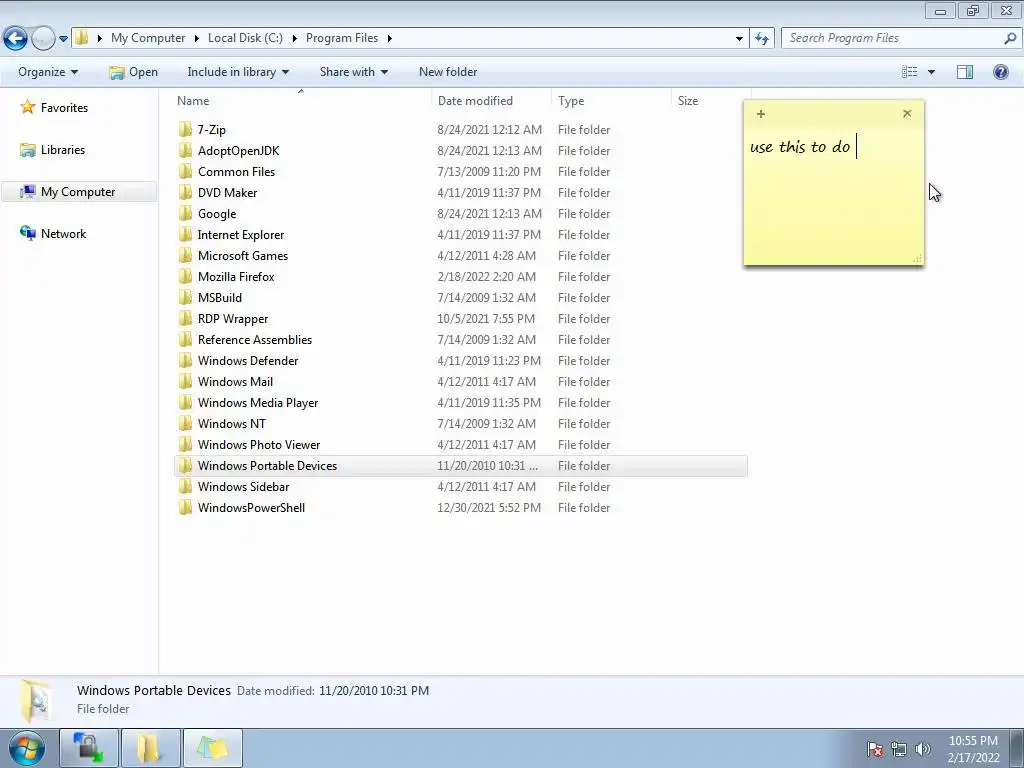Expand arrow after Local Disk (C:) breadcrumb

pos(295,39)
